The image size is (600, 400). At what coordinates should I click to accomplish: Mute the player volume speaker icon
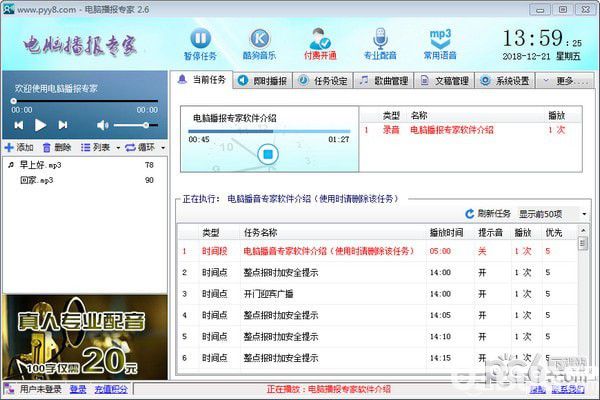coord(102,125)
